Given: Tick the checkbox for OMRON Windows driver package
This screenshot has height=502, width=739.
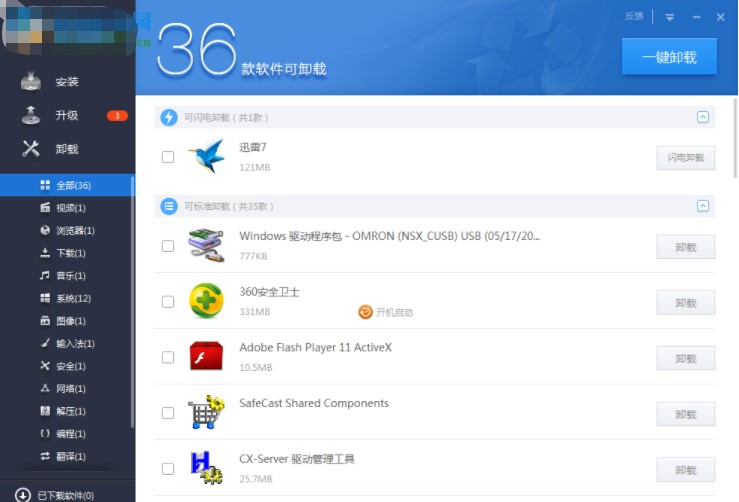Looking at the screenshot, I should (168, 246).
